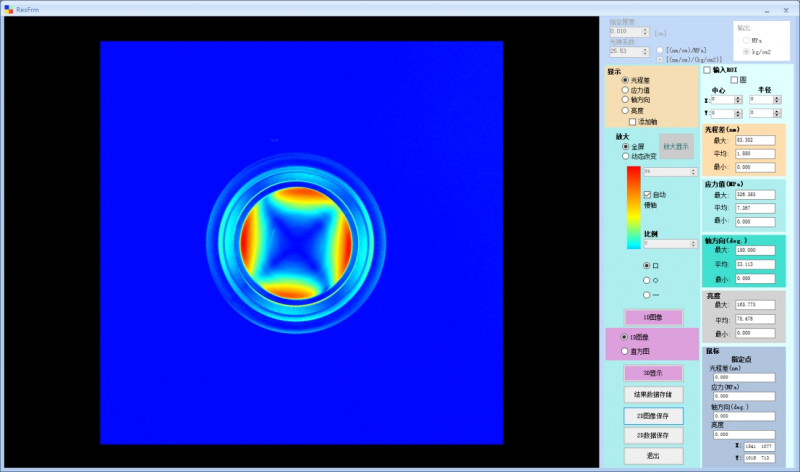Click the ResFrm application icon in title bar

[x=8, y=8]
